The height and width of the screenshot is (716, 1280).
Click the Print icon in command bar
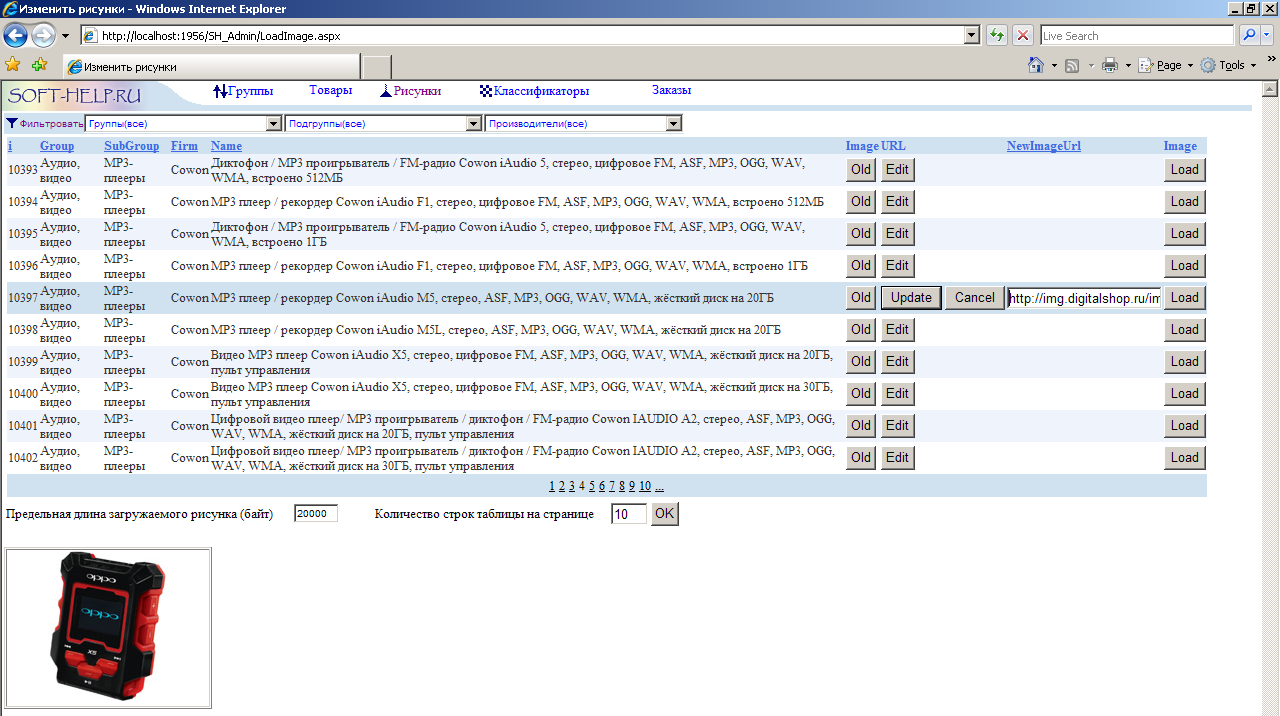pyautogui.click(x=1109, y=65)
